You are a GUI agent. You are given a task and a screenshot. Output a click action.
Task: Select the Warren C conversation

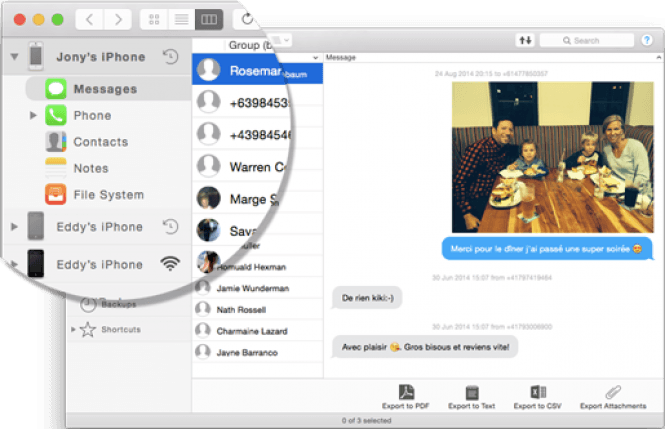point(241,167)
